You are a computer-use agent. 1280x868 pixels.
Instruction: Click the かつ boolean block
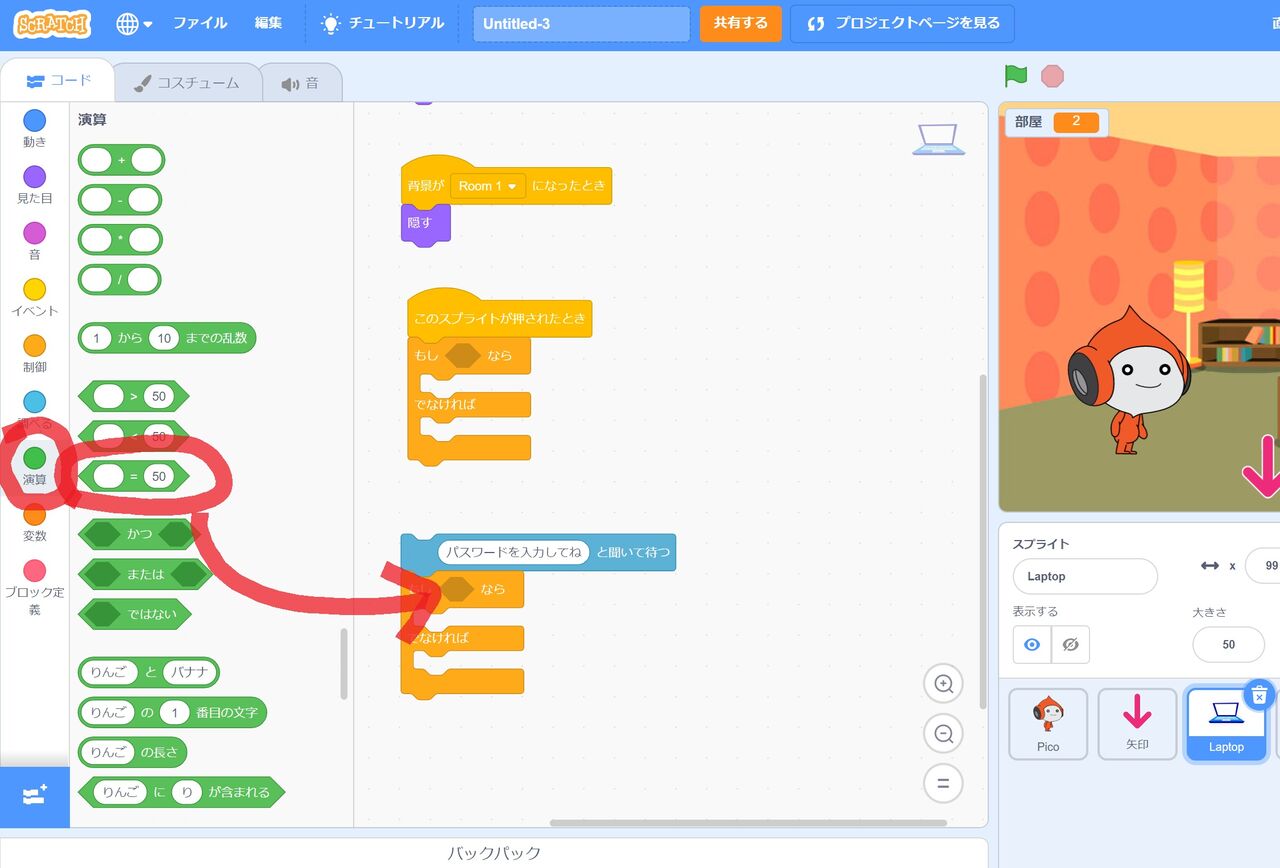tap(139, 534)
